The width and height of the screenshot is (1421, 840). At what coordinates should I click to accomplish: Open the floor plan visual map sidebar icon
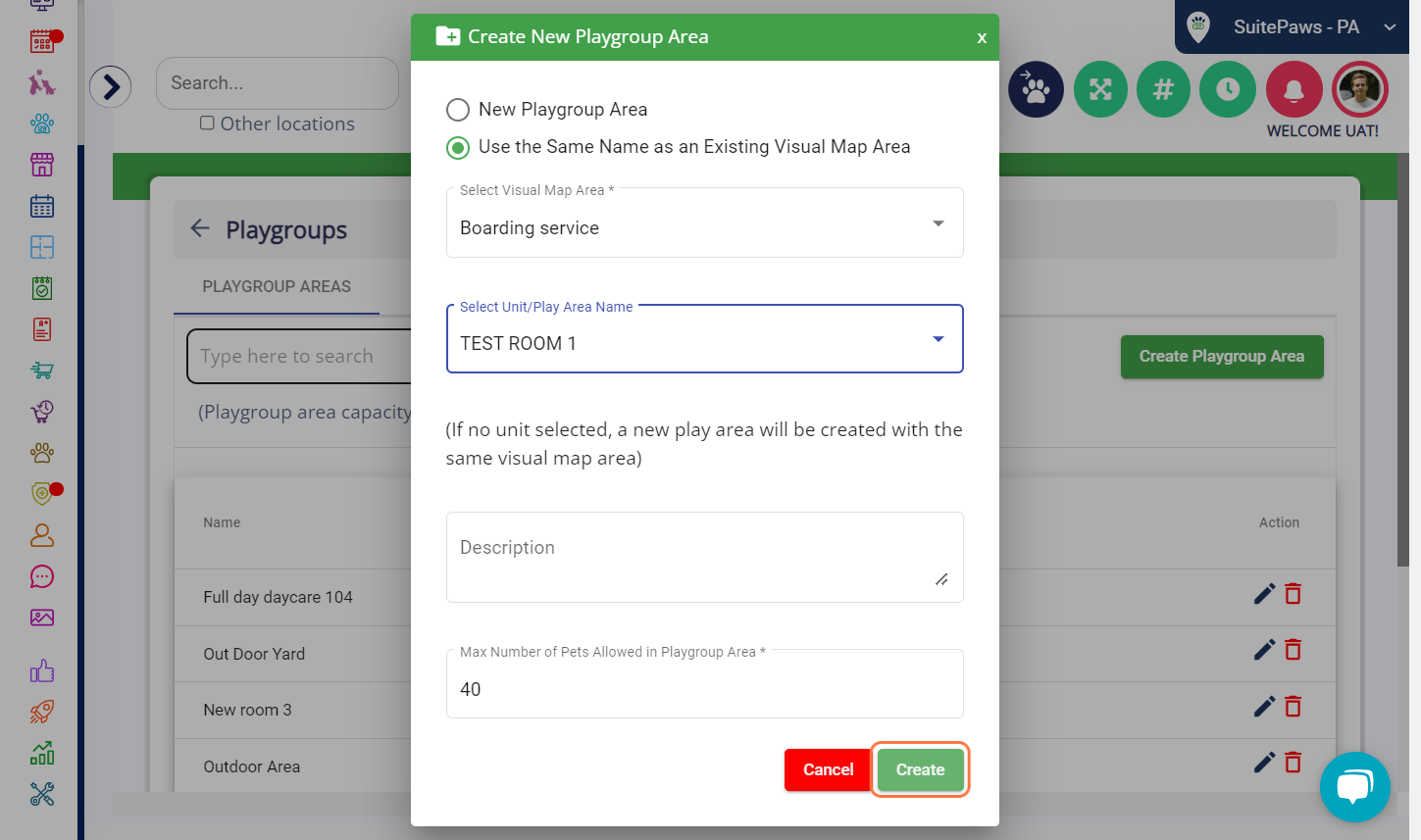click(x=42, y=247)
